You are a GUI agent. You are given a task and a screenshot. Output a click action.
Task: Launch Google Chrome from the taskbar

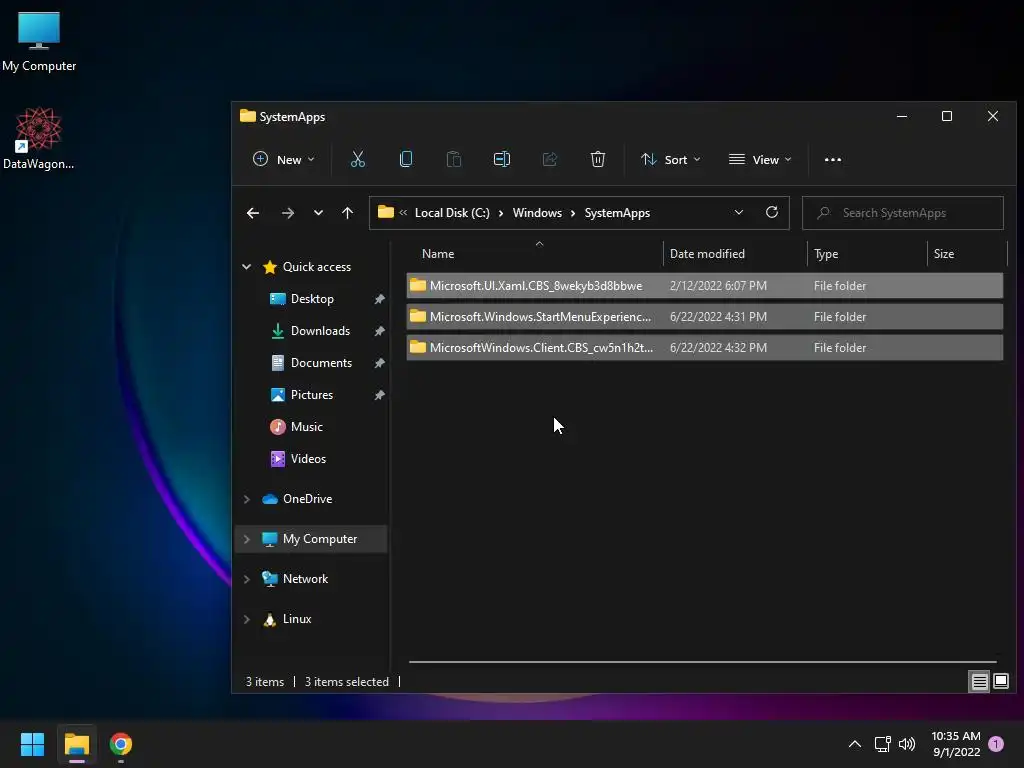point(121,744)
